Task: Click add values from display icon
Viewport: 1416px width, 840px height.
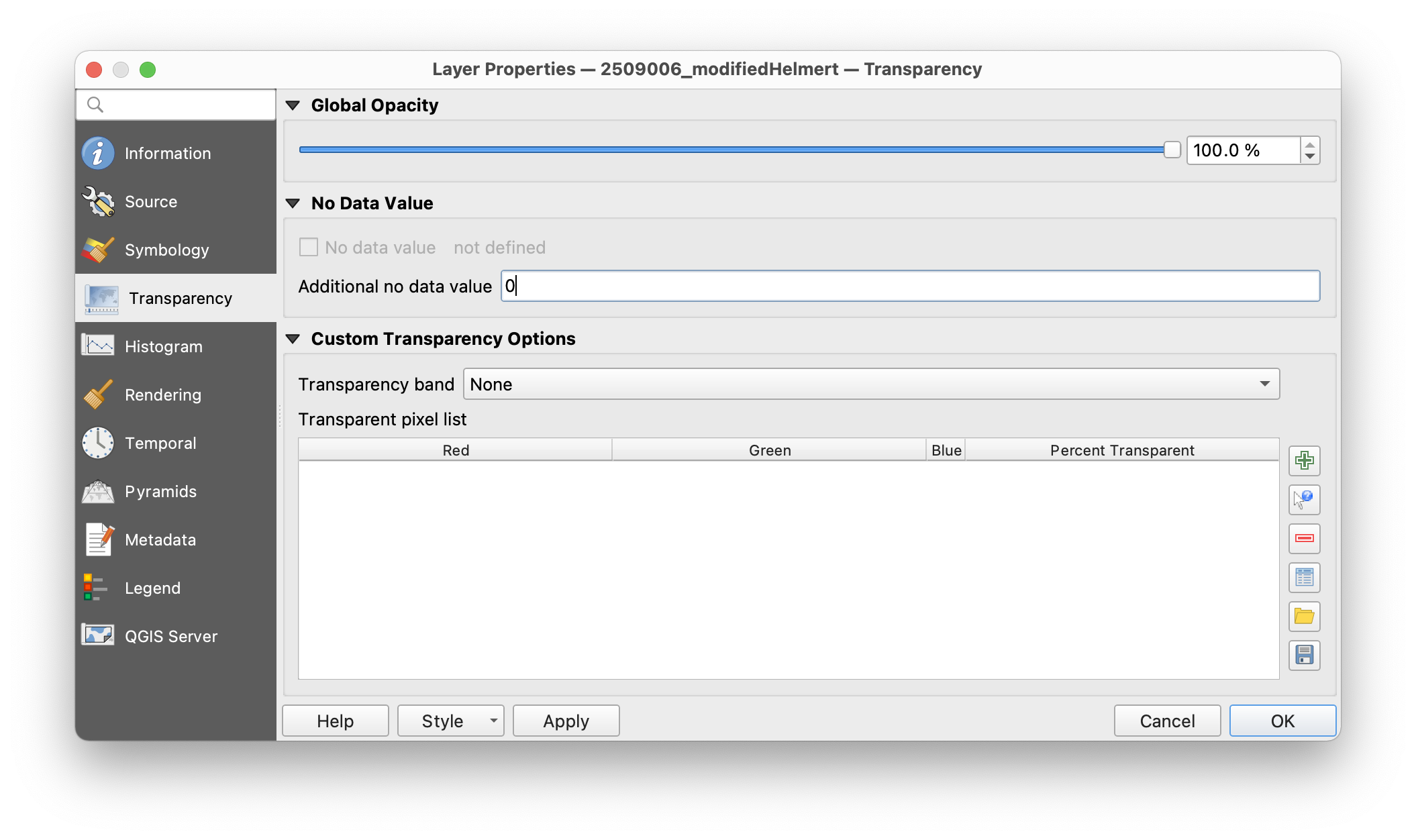Action: coord(1304,500)
